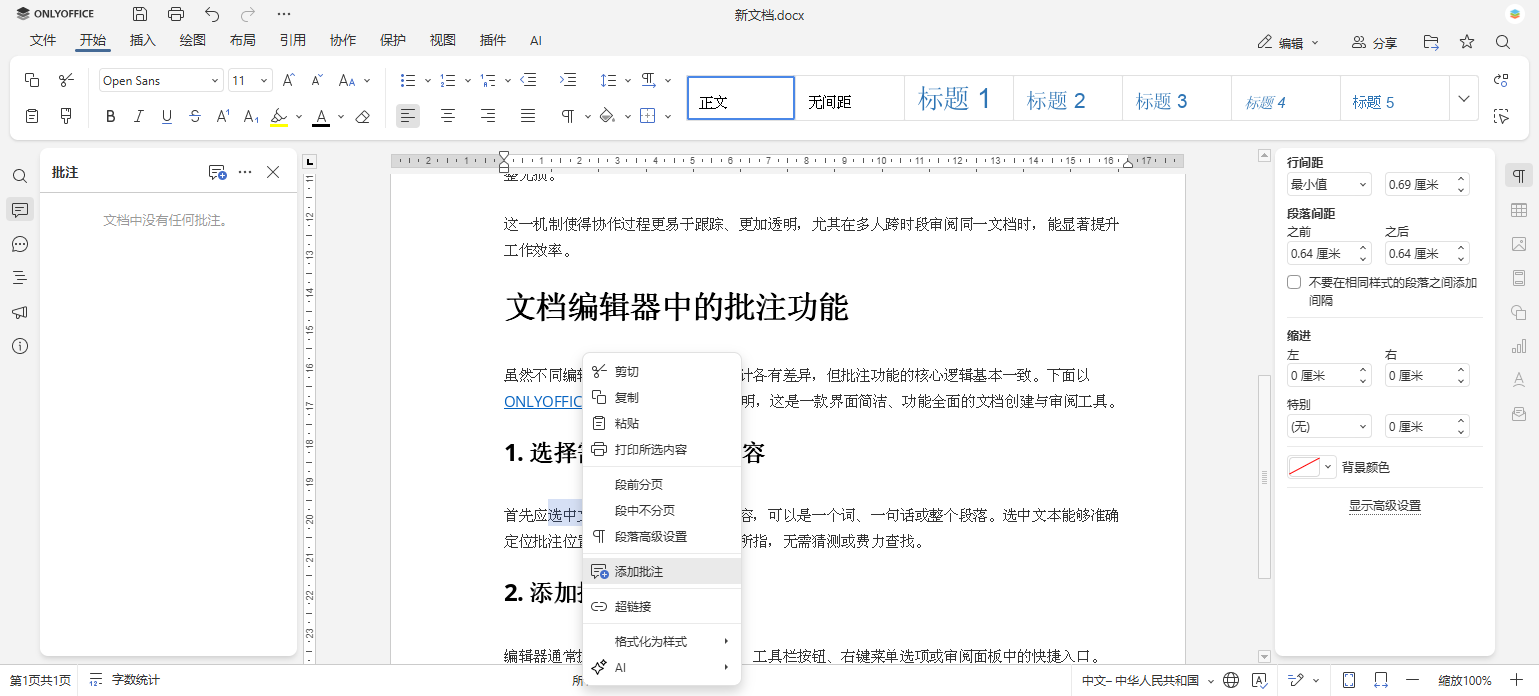The width and height of the screenshot is (1539, 696).
Task: Open the Chat icon in left sidebar
Action: pos(20,244)
